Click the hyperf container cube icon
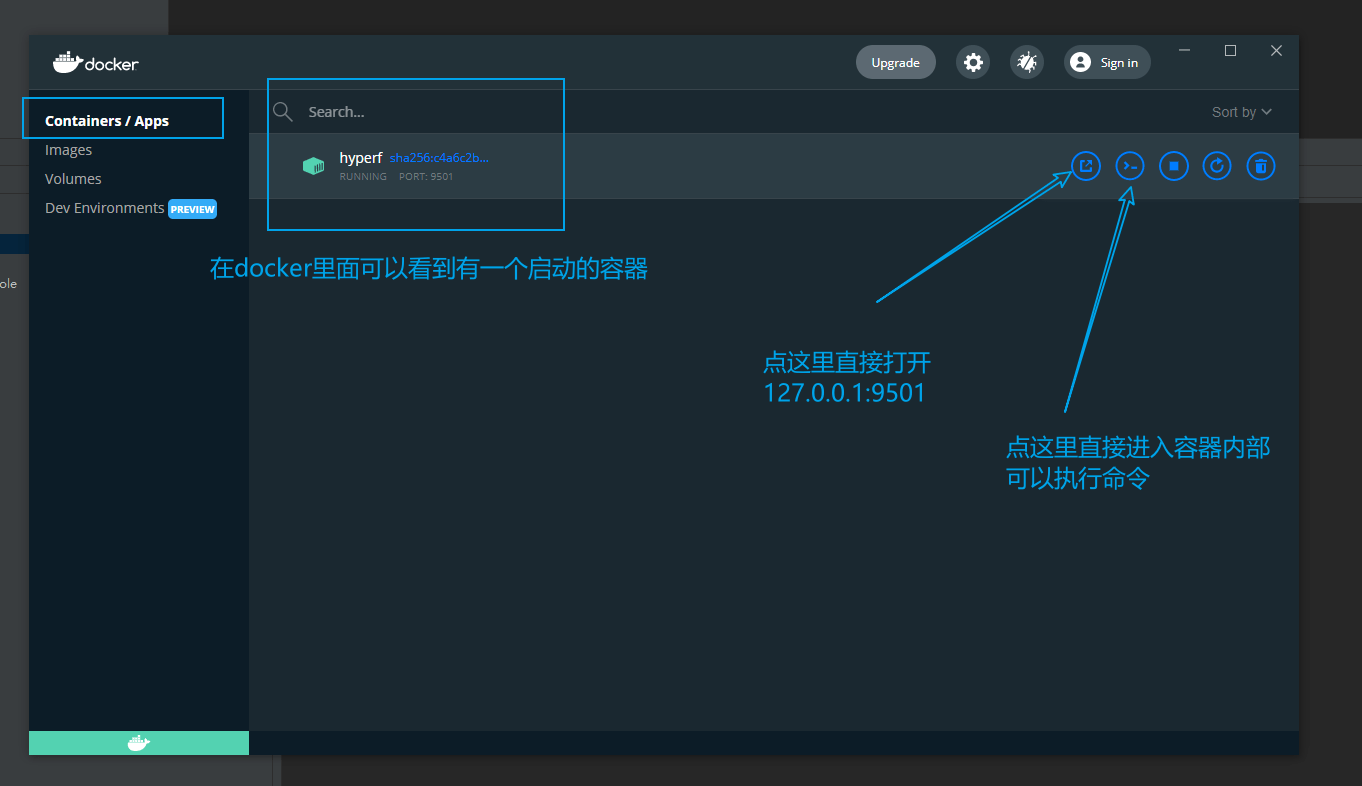This screenshot has width=1362, height=786. click(314, 166)
